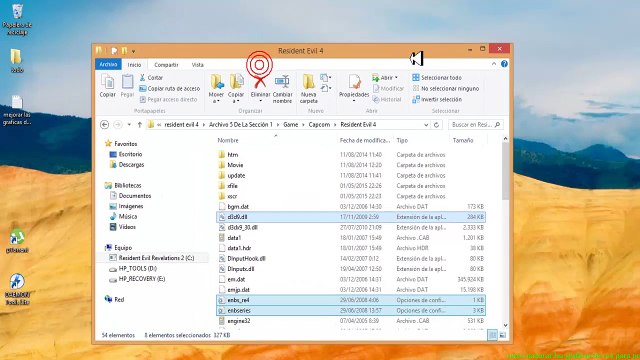Viewport: 640px width, 360px height.
Task: Switch to the Inicio ribbon tab
Action: coord(134,65)
